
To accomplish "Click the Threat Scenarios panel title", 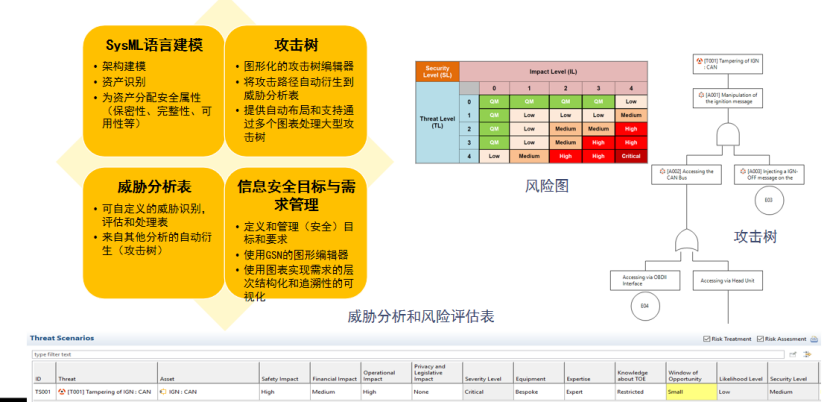I will [62, 338].
